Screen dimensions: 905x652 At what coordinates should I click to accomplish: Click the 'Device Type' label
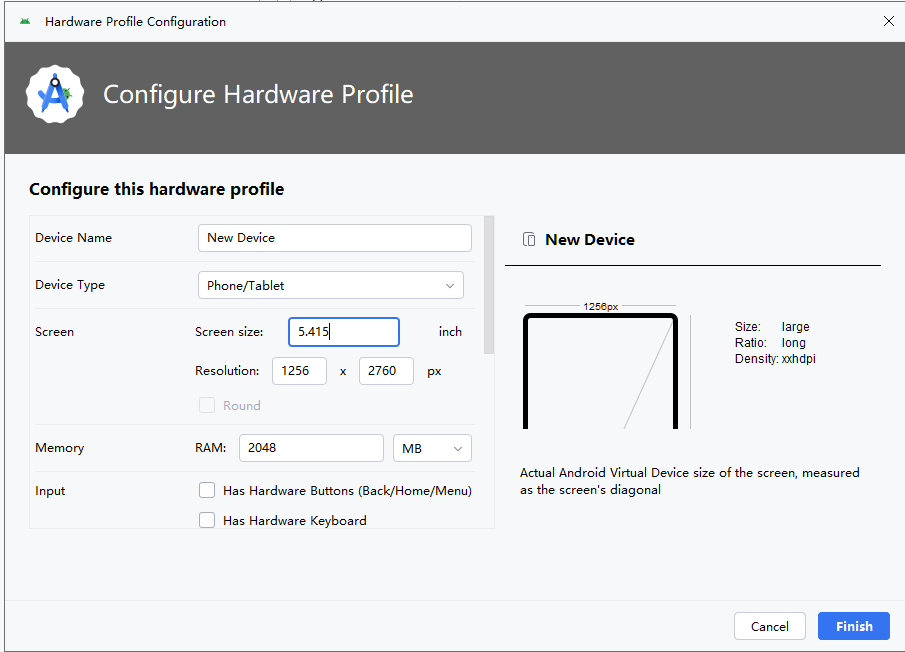point(70,285)
